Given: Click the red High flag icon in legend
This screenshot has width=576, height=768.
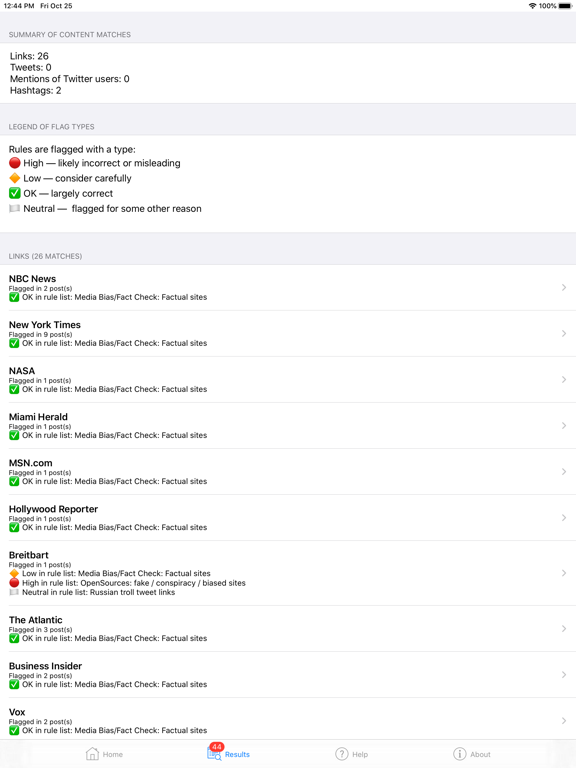Looking at the screenshot, I should pyautogui.click(x=14, y=163).
